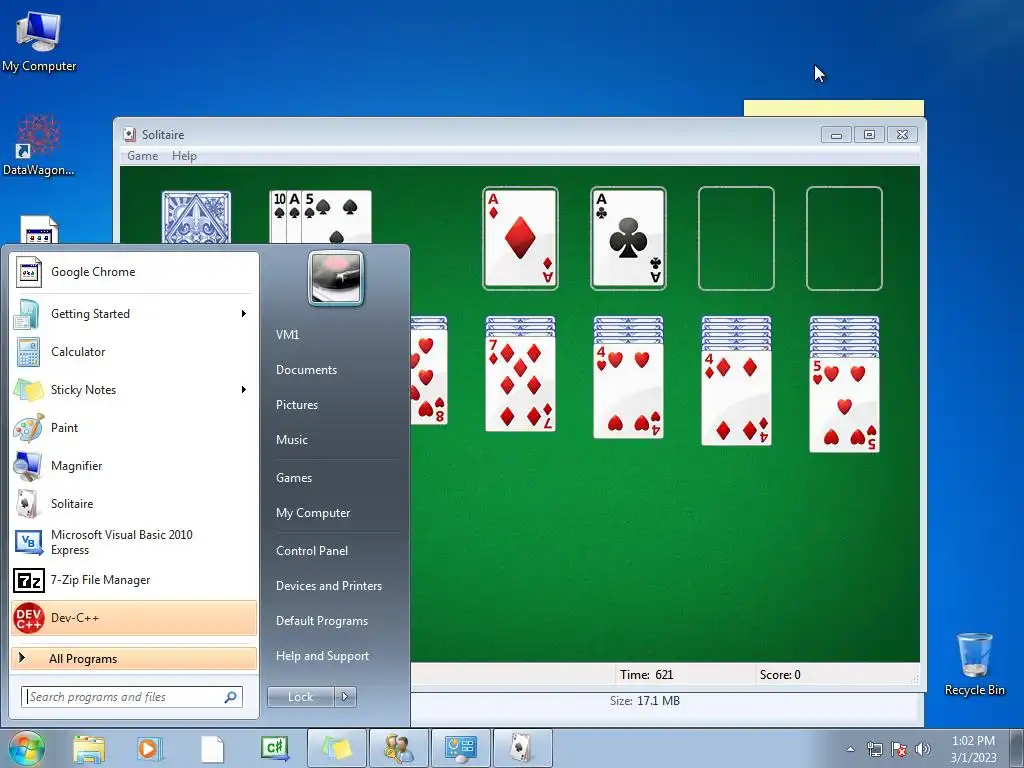Select the 5 of spades waste card

(x=337, y=217)
